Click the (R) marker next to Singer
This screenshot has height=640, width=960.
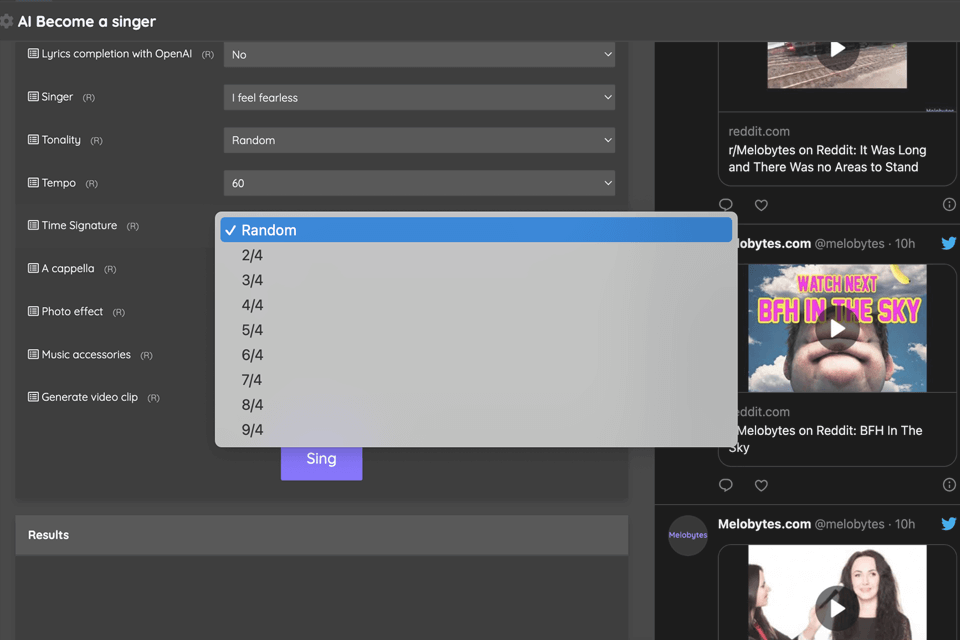pyautogui.click(x=89, y=97)
